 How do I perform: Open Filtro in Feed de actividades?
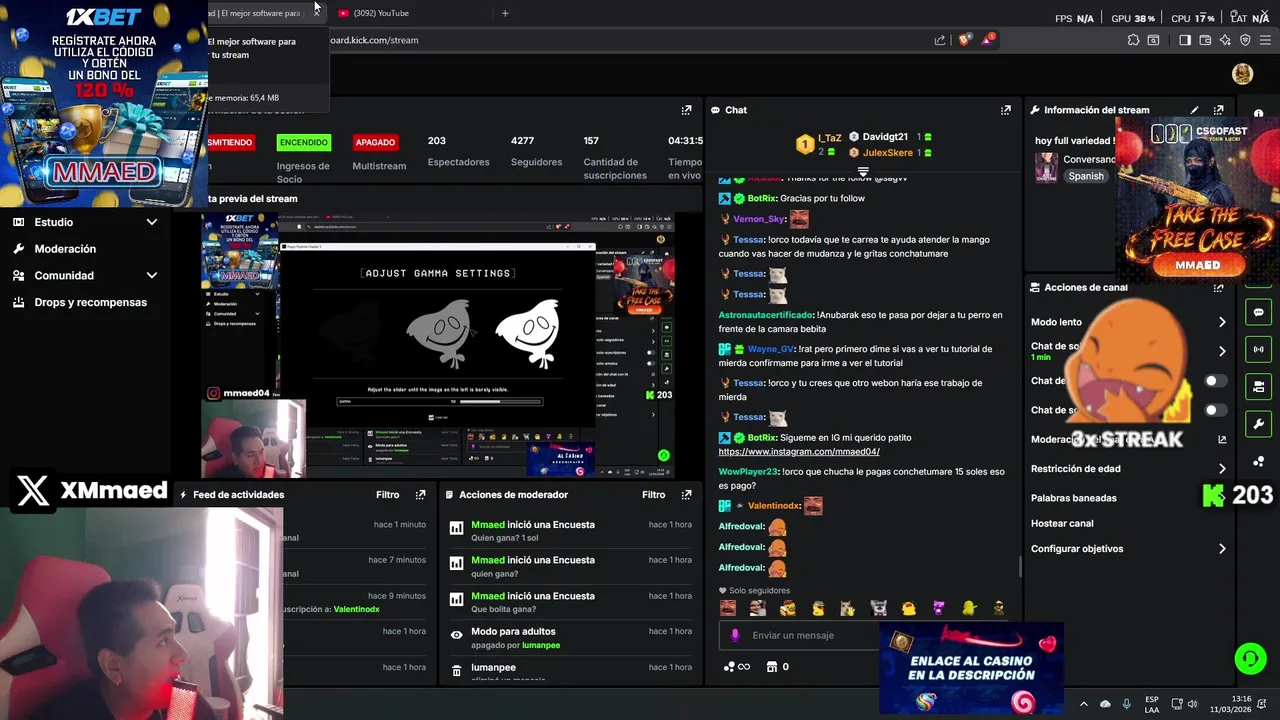pos(387,495)
